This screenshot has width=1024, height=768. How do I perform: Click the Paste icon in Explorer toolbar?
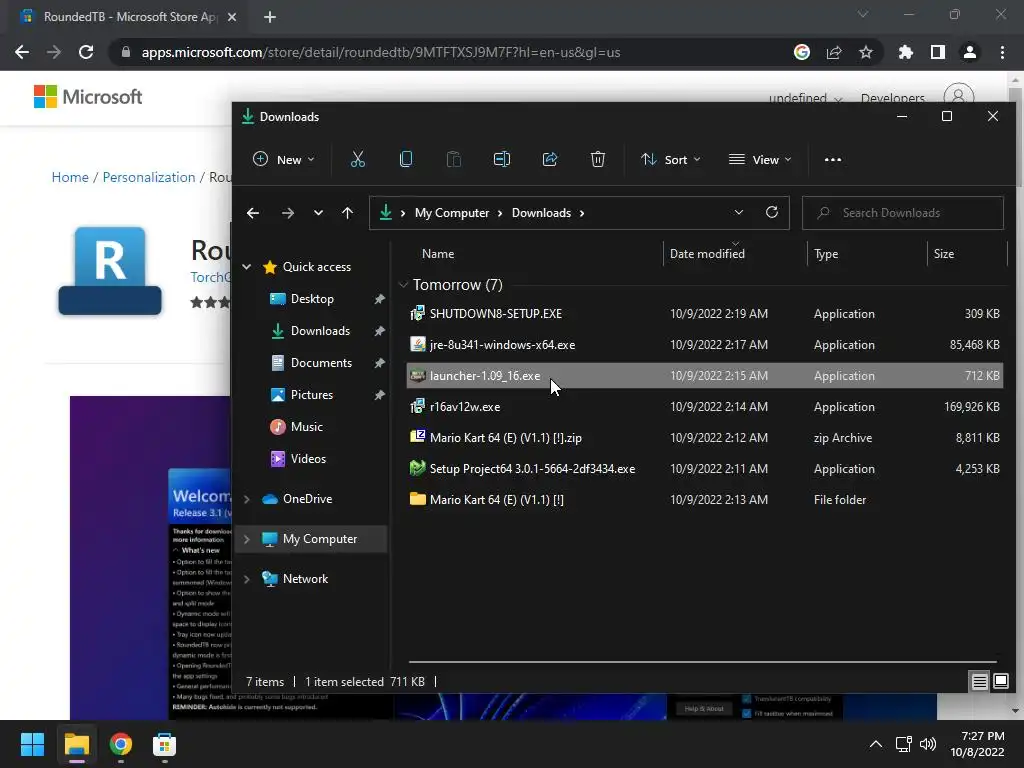[453, 159]
